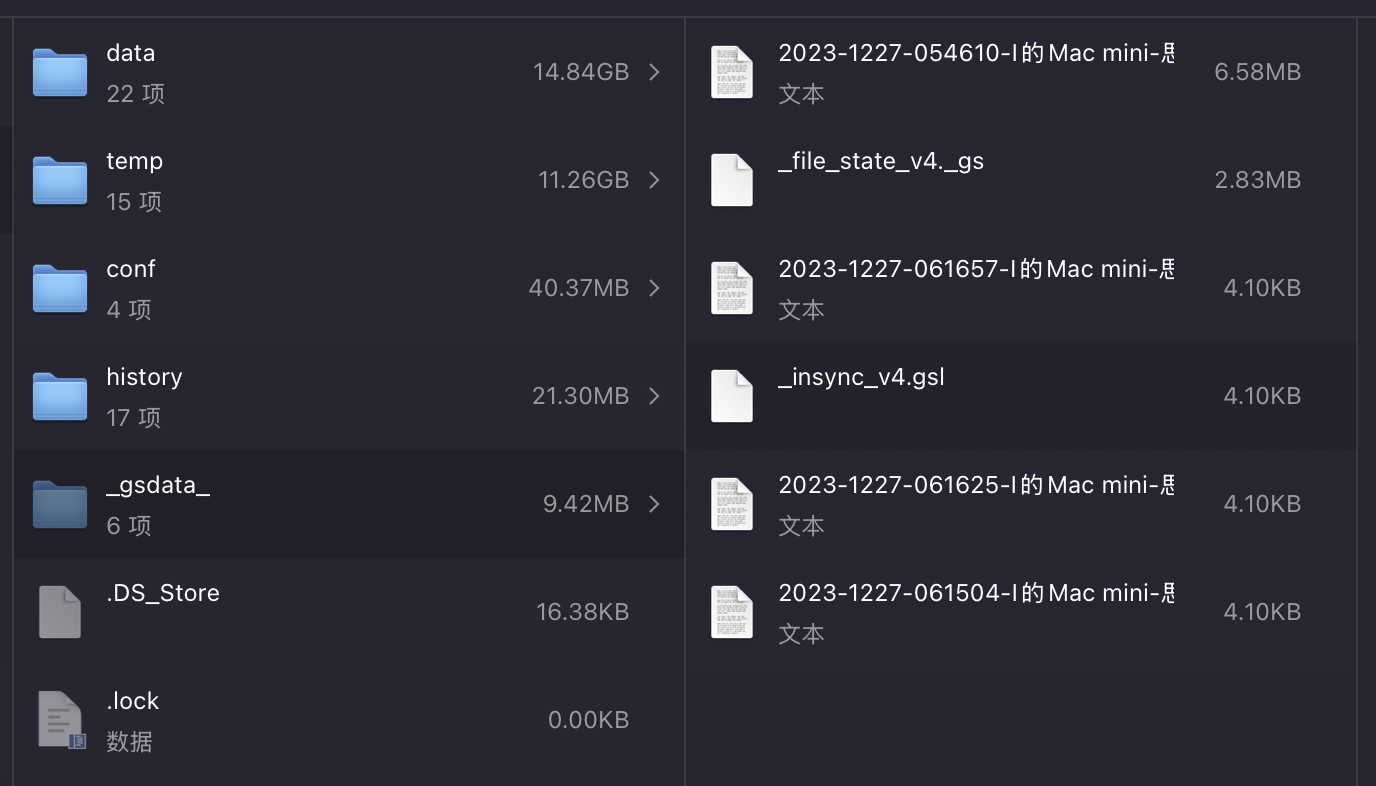Click the data folder icon

tap(60, 72)
